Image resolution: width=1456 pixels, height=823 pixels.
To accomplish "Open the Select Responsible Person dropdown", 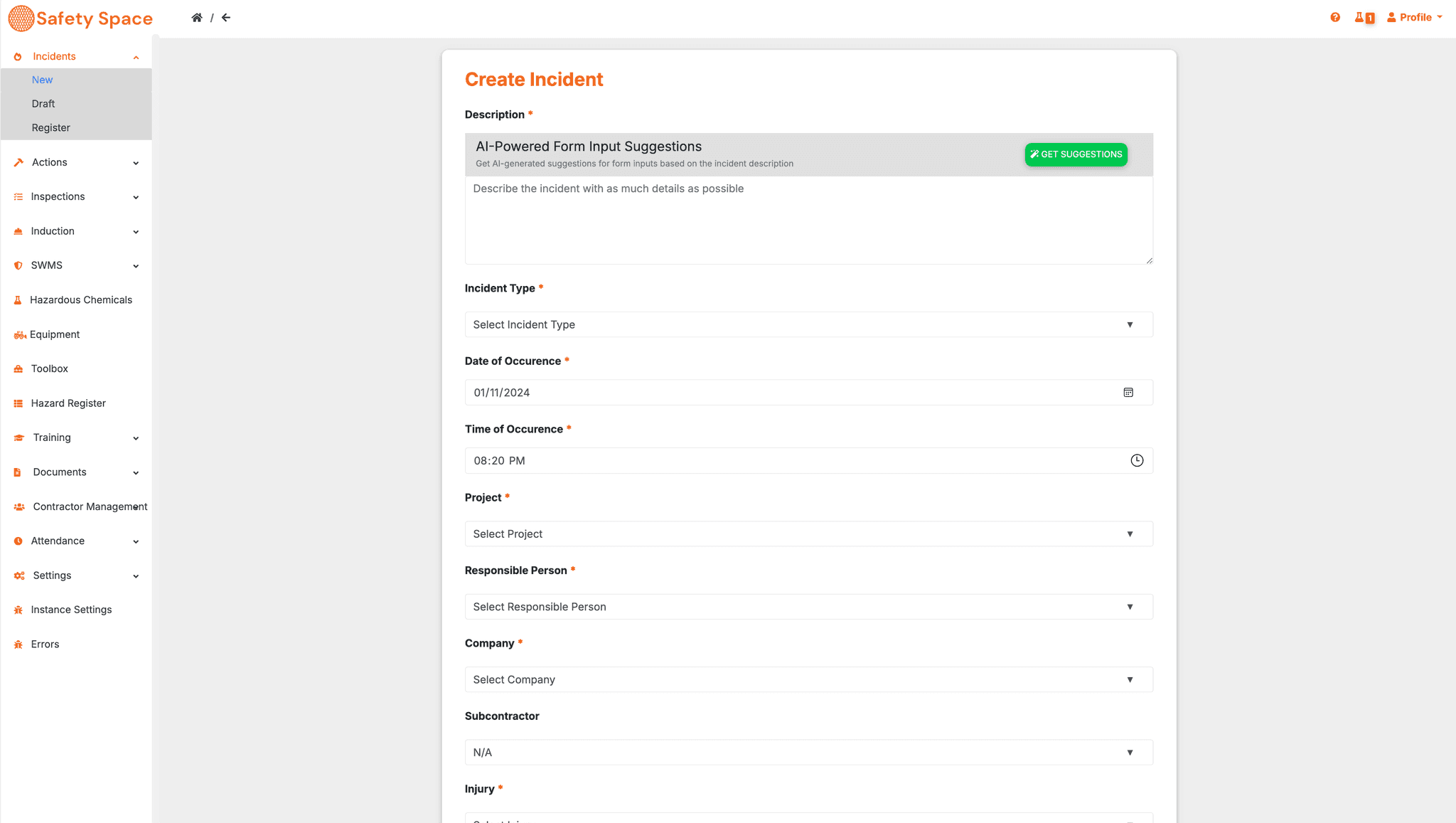I will 808,607.
